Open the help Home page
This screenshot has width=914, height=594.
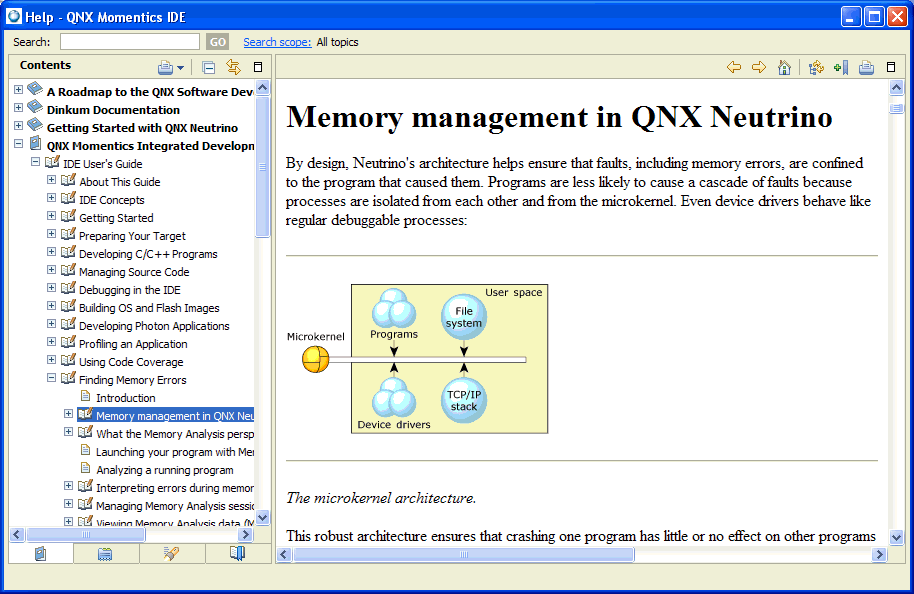[784, 67]
